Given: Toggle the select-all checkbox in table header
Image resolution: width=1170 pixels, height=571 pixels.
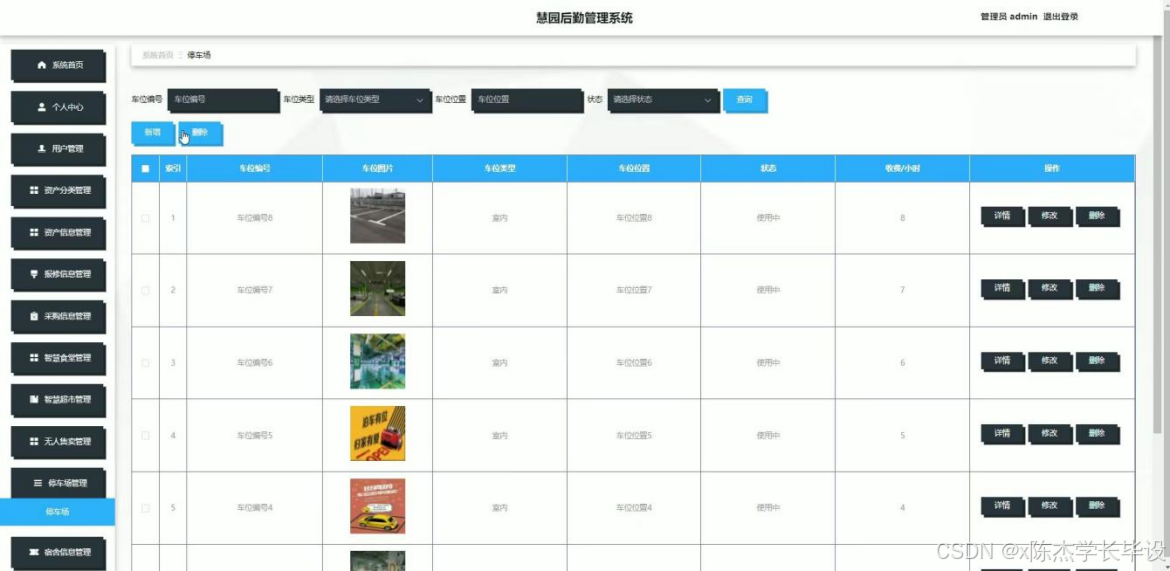Looking at the screenshot, I should click(x=146, y=169).
